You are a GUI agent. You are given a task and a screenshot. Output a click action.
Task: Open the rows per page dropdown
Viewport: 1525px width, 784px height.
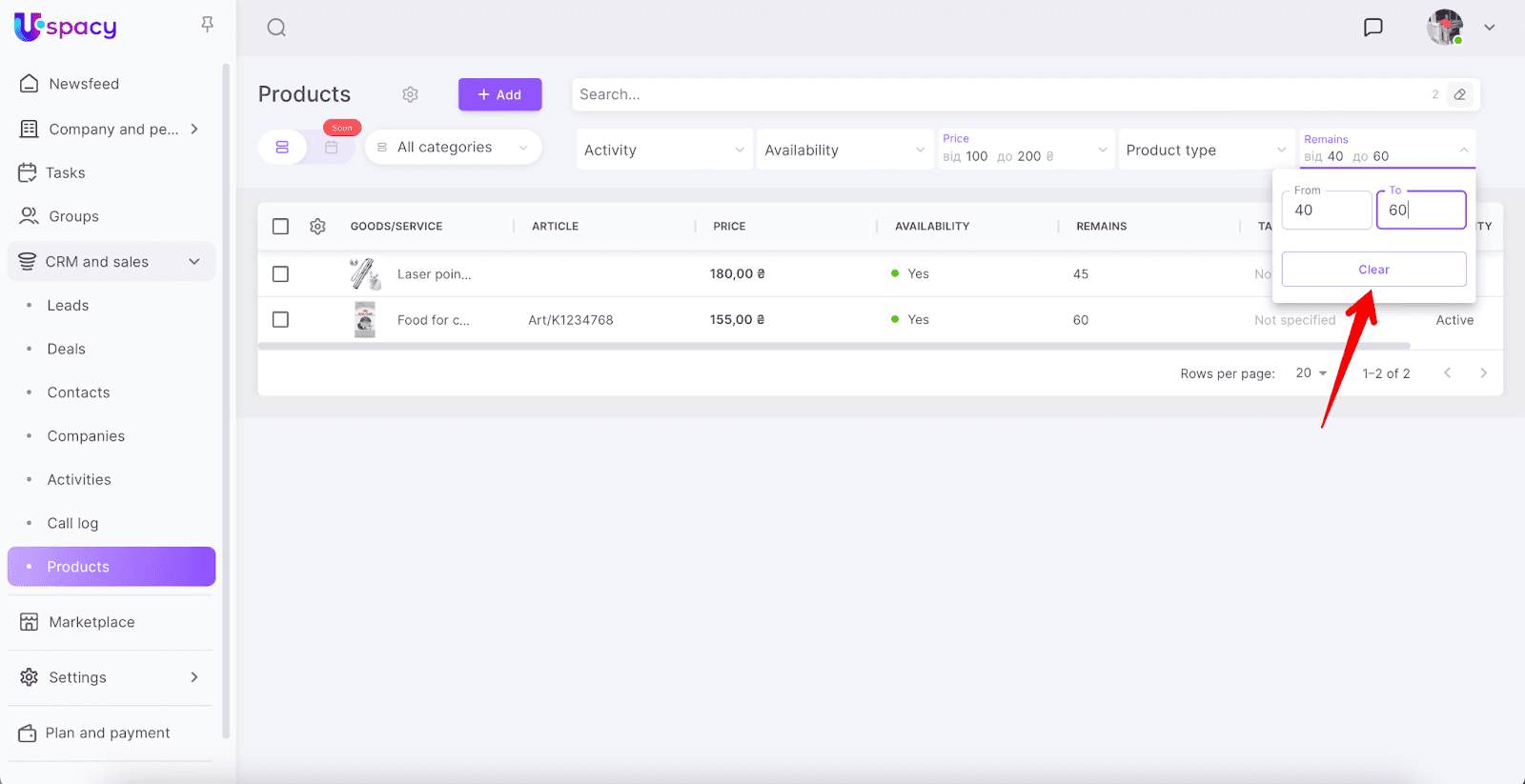(x=1311, y=373)
